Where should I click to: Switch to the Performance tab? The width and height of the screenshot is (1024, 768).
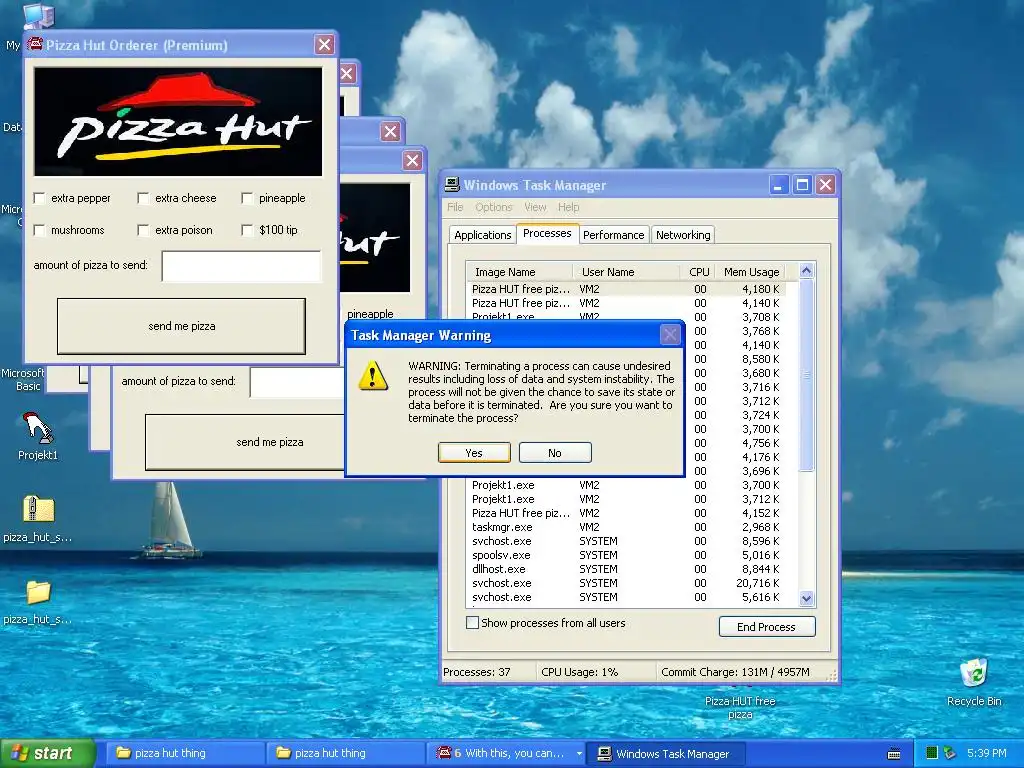(613, 234)
